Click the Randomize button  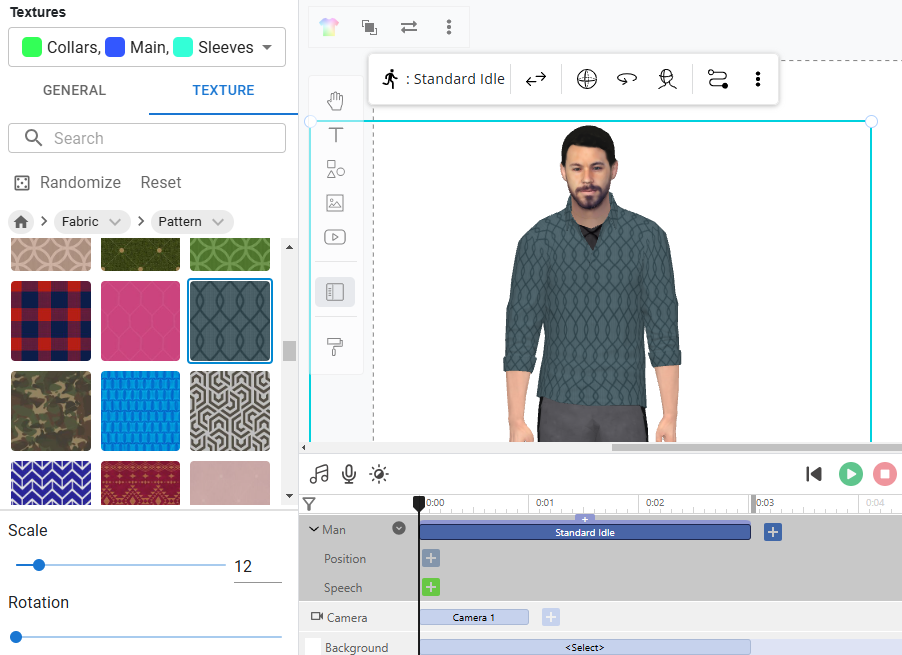coord(67,182)
